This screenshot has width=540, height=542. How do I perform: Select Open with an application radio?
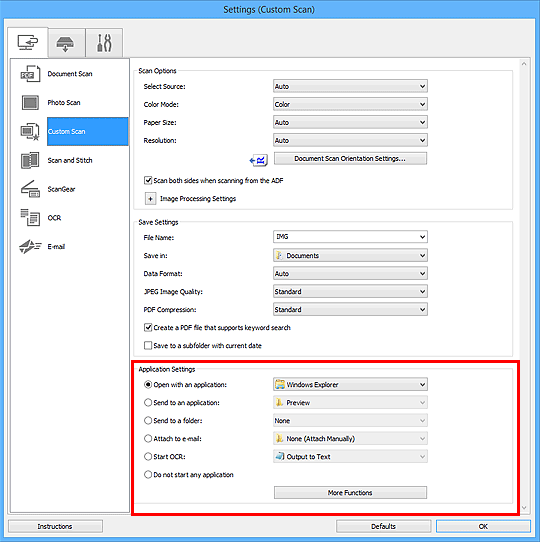(148, 384)
